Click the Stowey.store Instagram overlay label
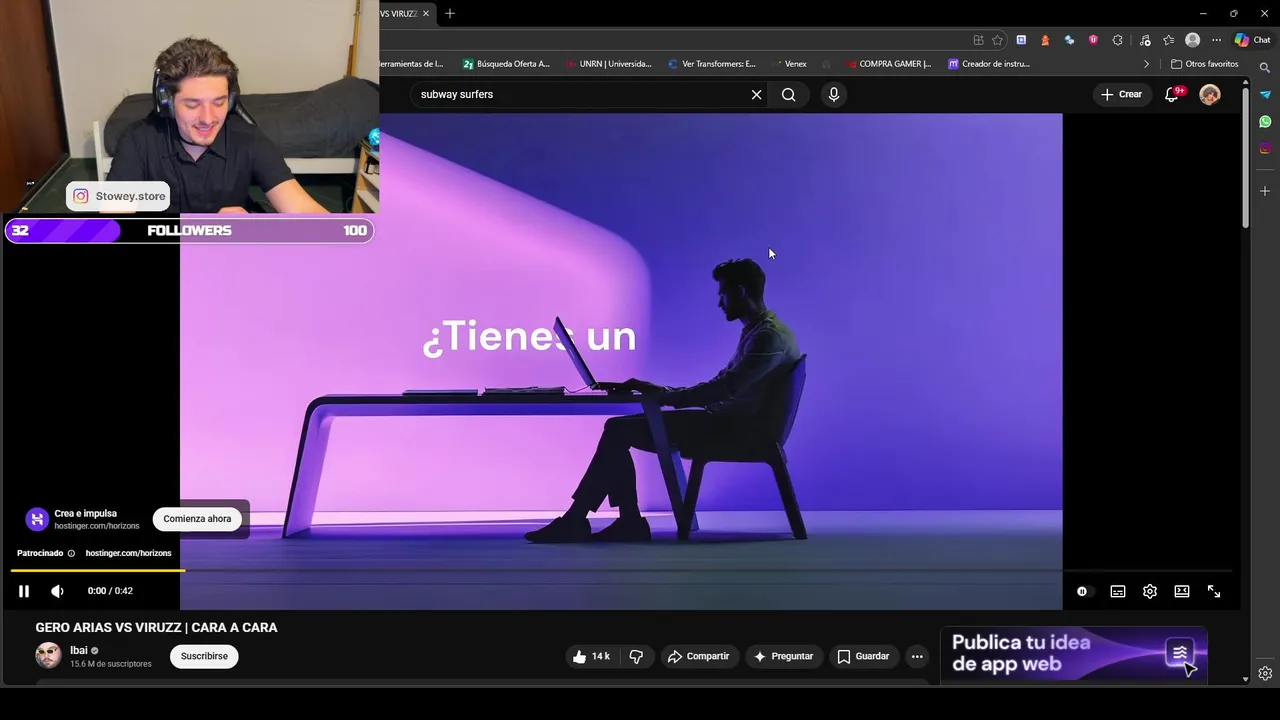This screenshot has height=720, width=1280. tap(118, 196)
